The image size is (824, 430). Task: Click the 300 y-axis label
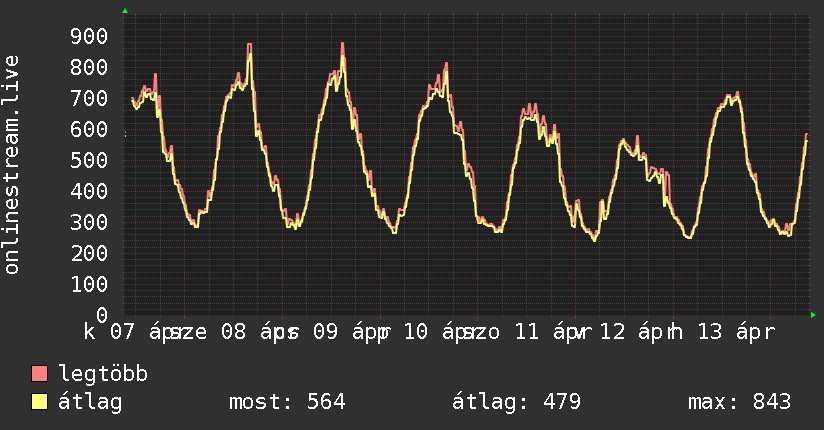coord(89,222)
